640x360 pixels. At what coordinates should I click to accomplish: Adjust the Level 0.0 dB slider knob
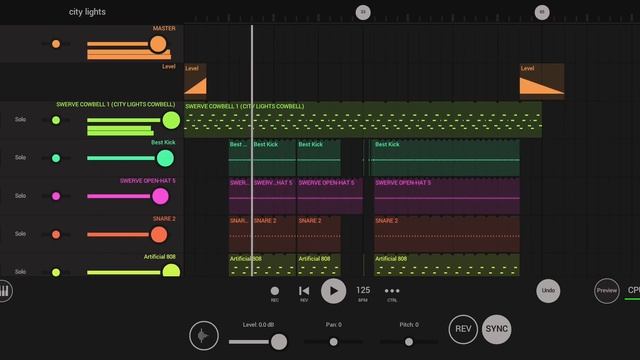[279, 342]
